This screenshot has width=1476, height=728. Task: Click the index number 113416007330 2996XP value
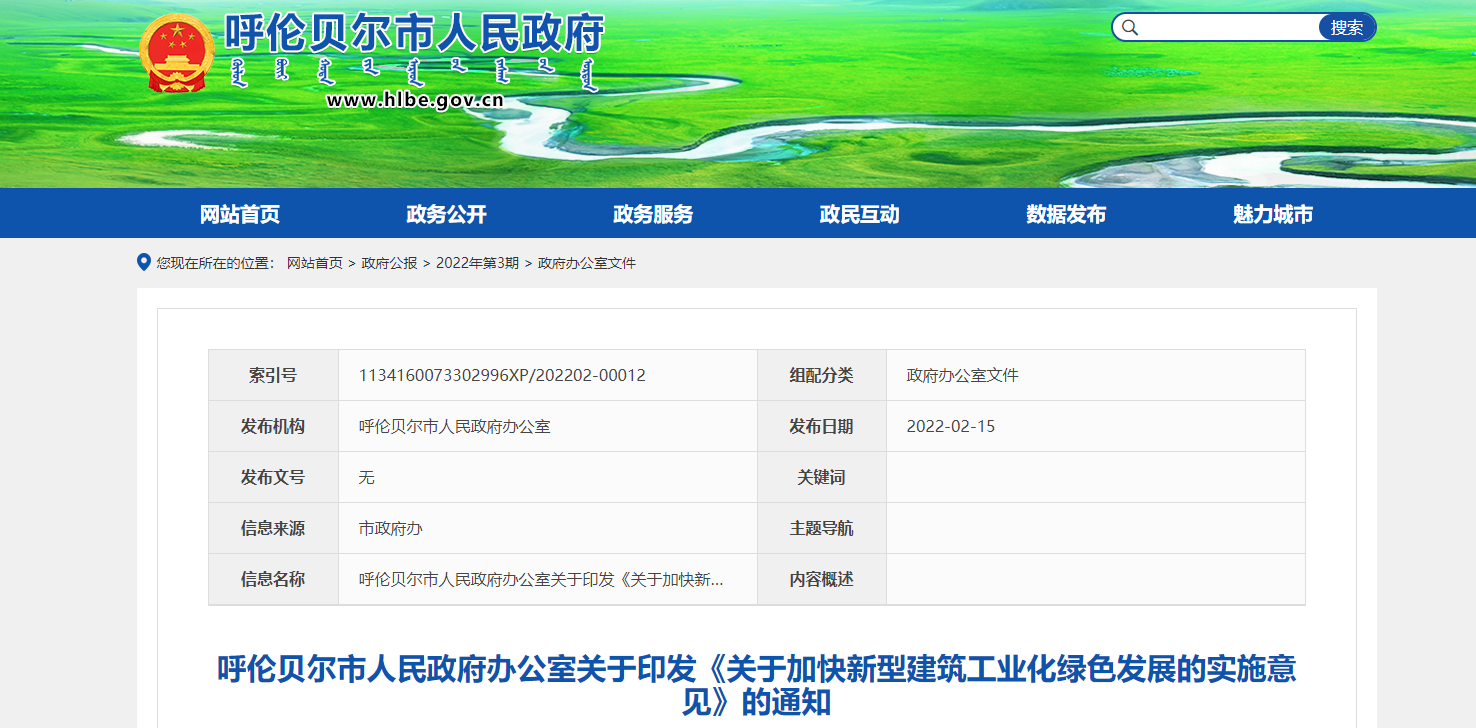(502, 375)
